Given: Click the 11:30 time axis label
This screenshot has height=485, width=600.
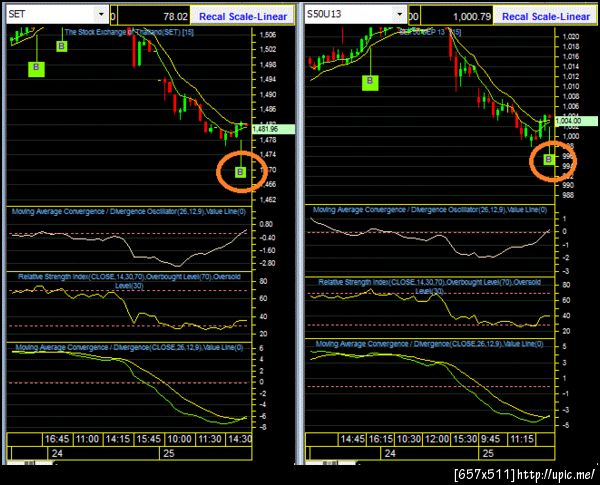Looking at the screenshot, I should pyautogui.click(x=210, y=439).
